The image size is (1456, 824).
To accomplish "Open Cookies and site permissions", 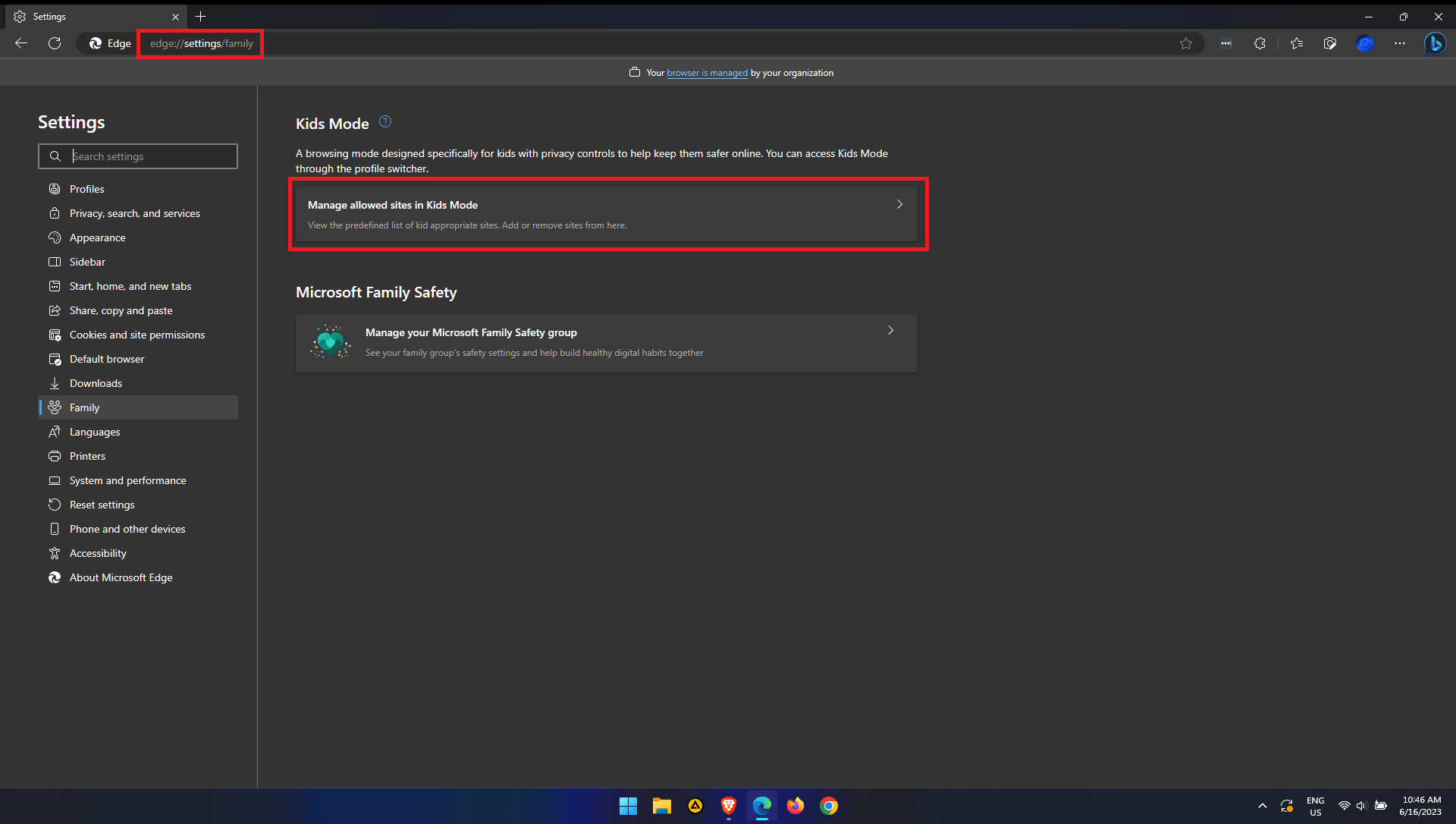I will (x=138, y=335).
